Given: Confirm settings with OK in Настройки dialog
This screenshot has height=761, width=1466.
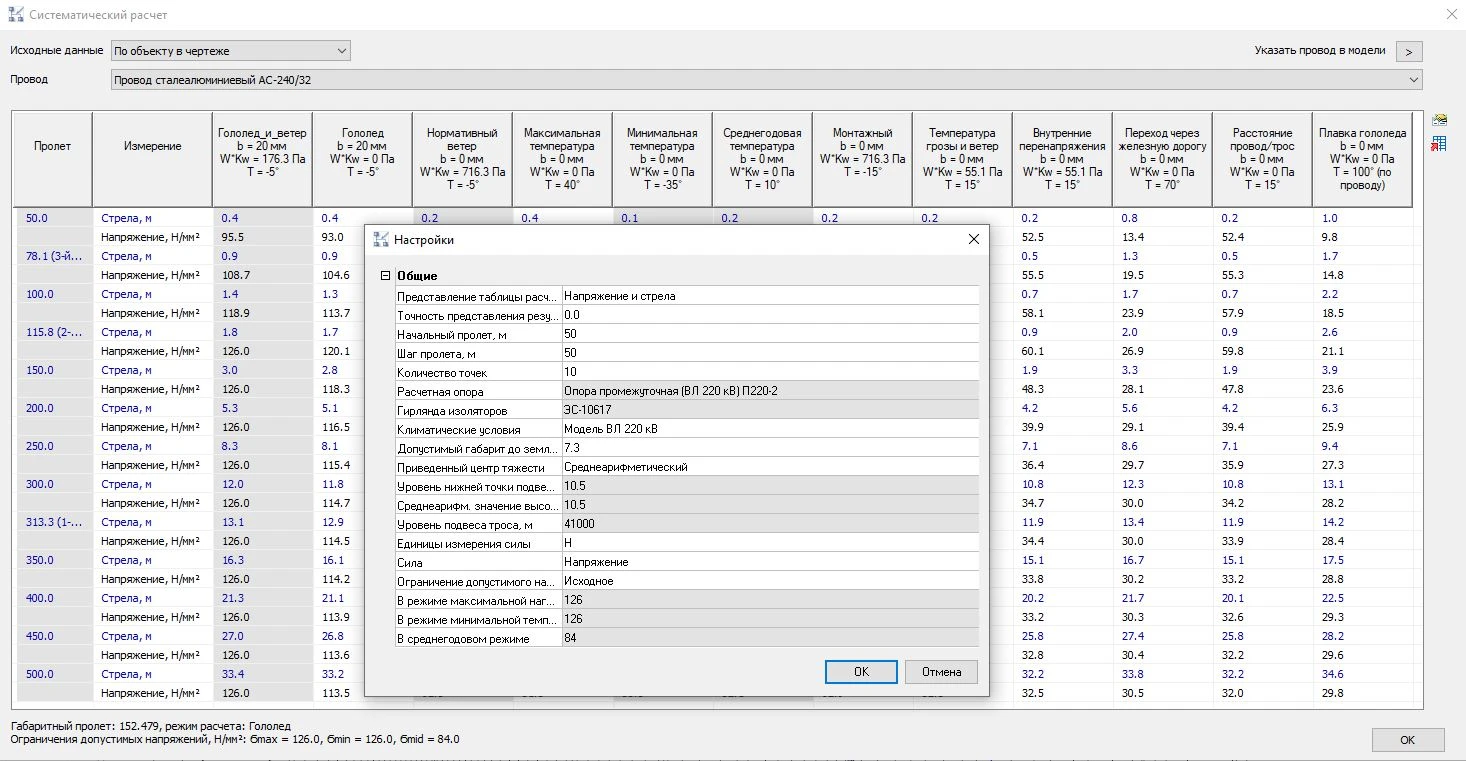Looking at the screenshot, I should 860,672.
